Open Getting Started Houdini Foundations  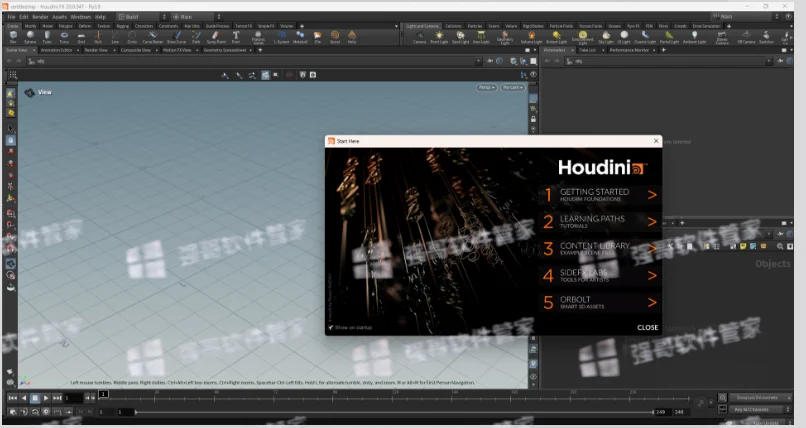pos(599,195)
